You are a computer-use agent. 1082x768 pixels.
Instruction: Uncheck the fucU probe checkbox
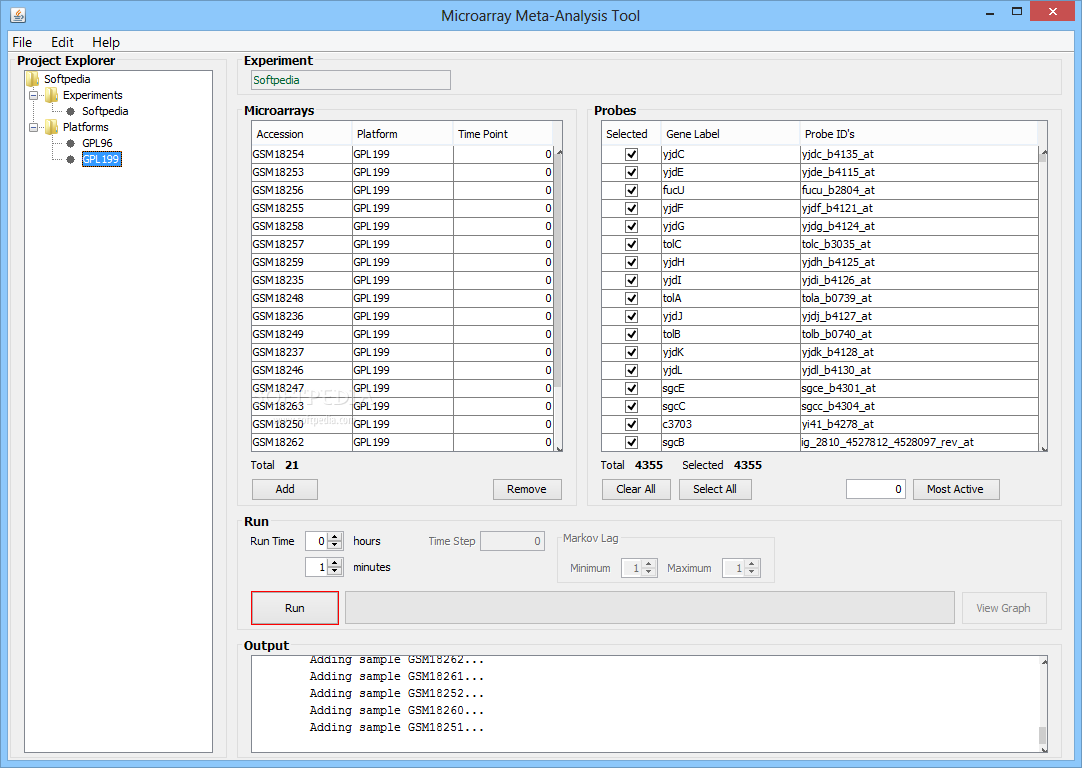click(x=631, y=190)
